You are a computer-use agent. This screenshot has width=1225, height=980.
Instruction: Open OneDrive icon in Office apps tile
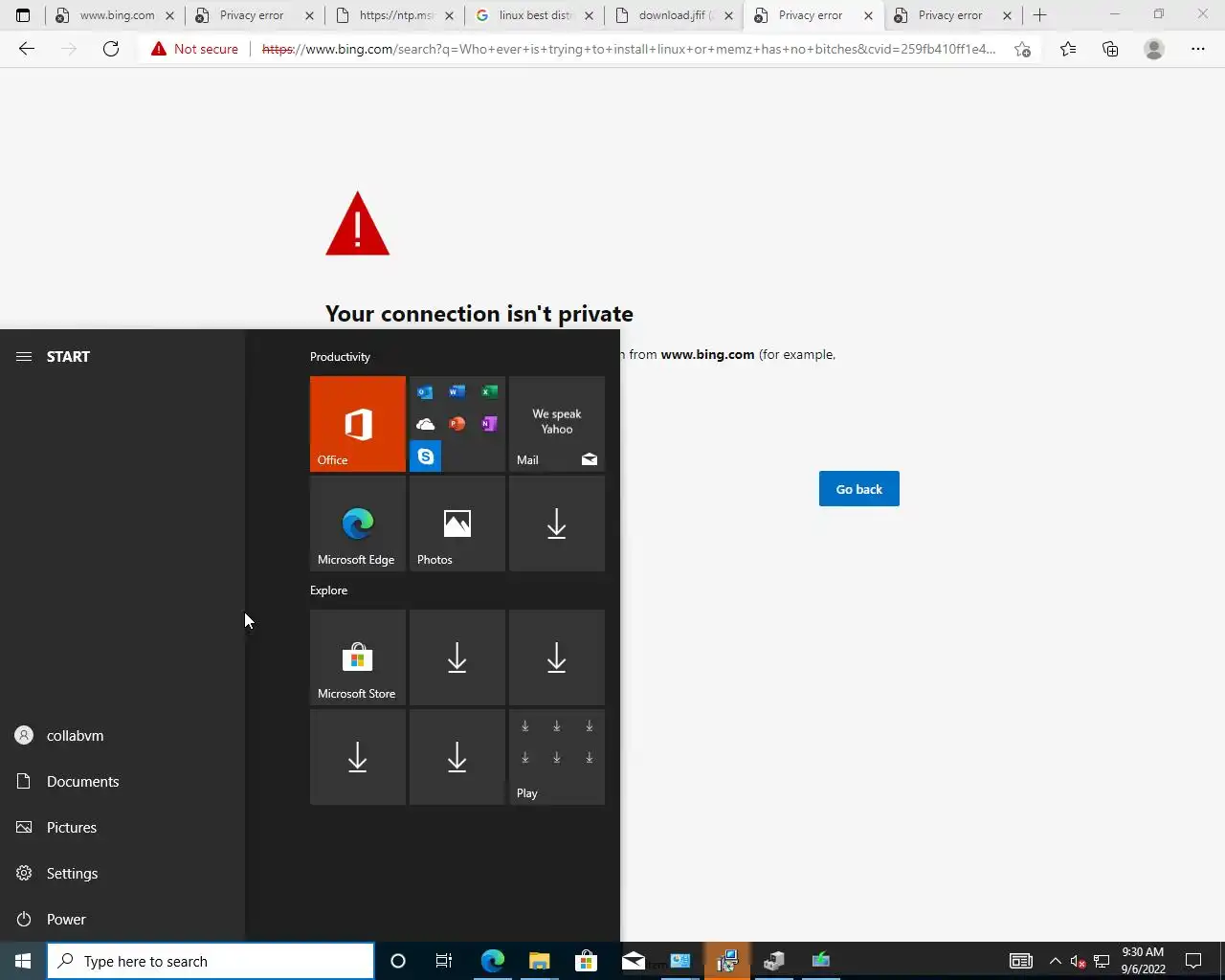point(425,424)
